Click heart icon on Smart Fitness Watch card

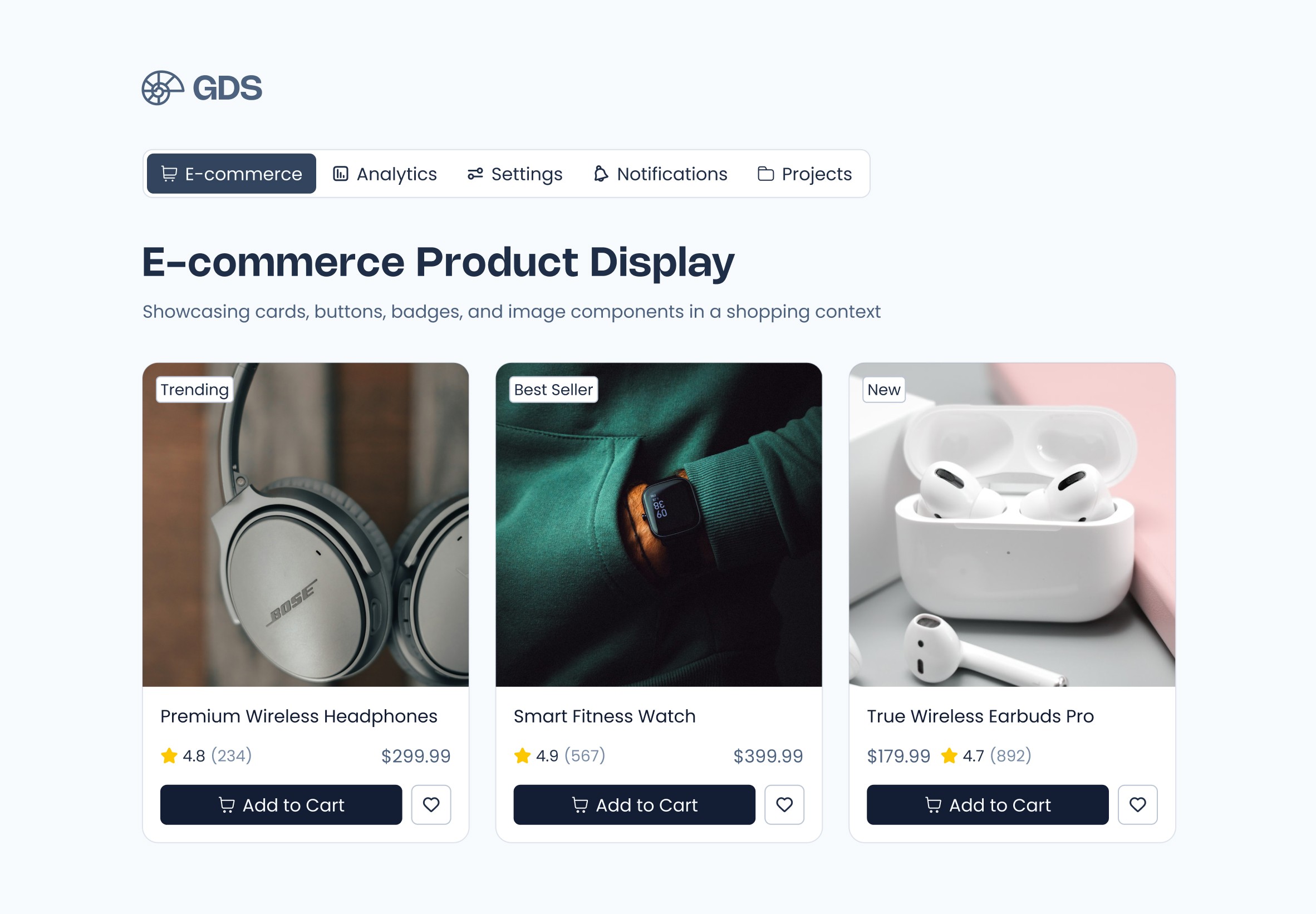[x=784, y=804]
